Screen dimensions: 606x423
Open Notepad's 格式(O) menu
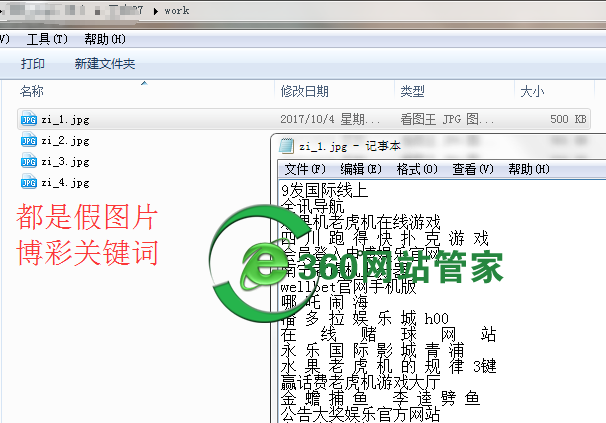[417, 169]
